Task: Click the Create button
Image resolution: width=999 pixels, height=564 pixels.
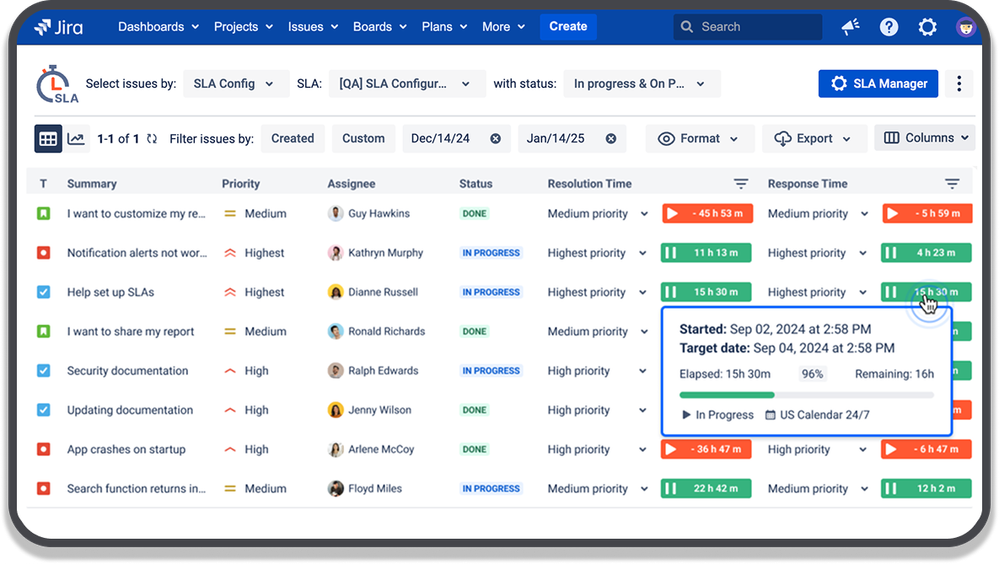Action: tap(568, 27)
